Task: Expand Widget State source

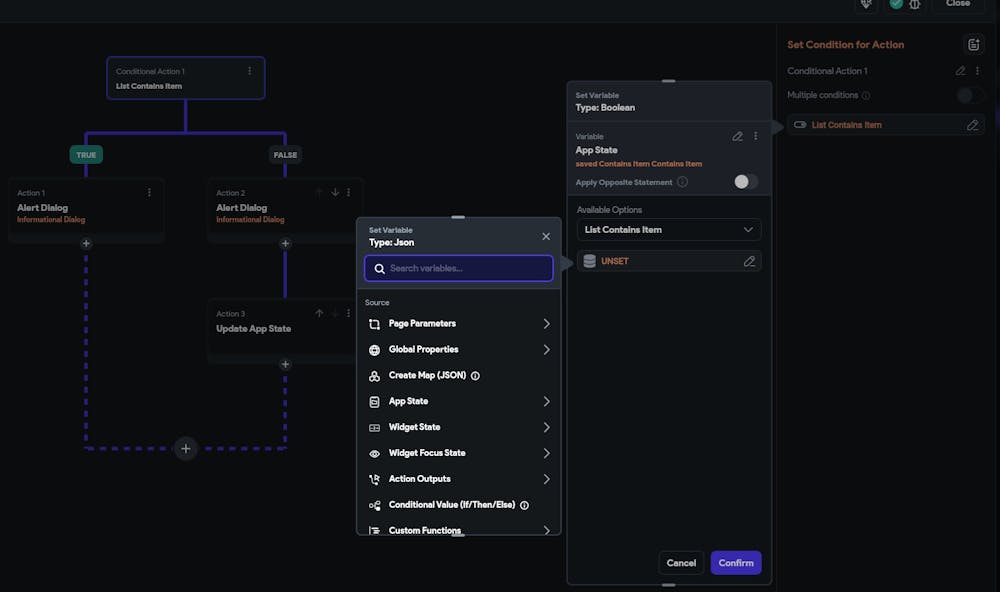Action: pyautogui.click(x=459, y=427)
